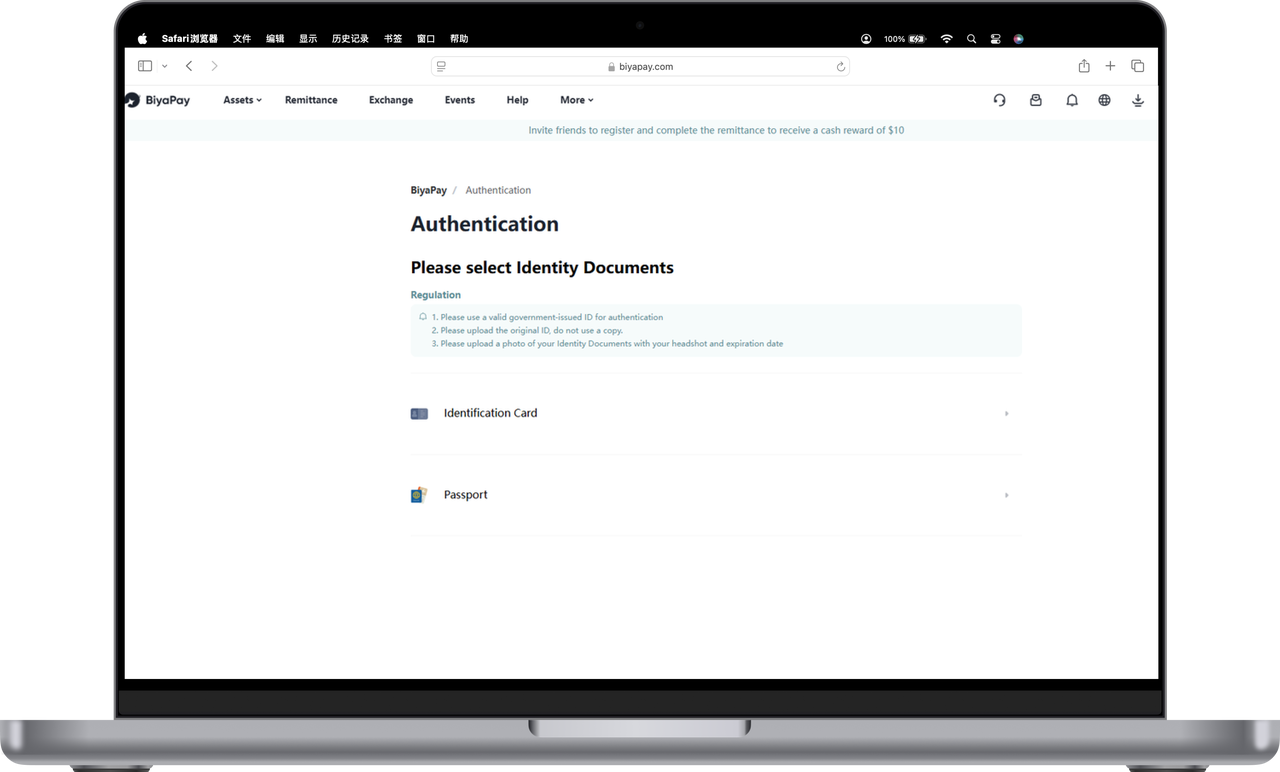Open the Remittance nav item
The image size is (1280, 772).
[x=311, y=100]
